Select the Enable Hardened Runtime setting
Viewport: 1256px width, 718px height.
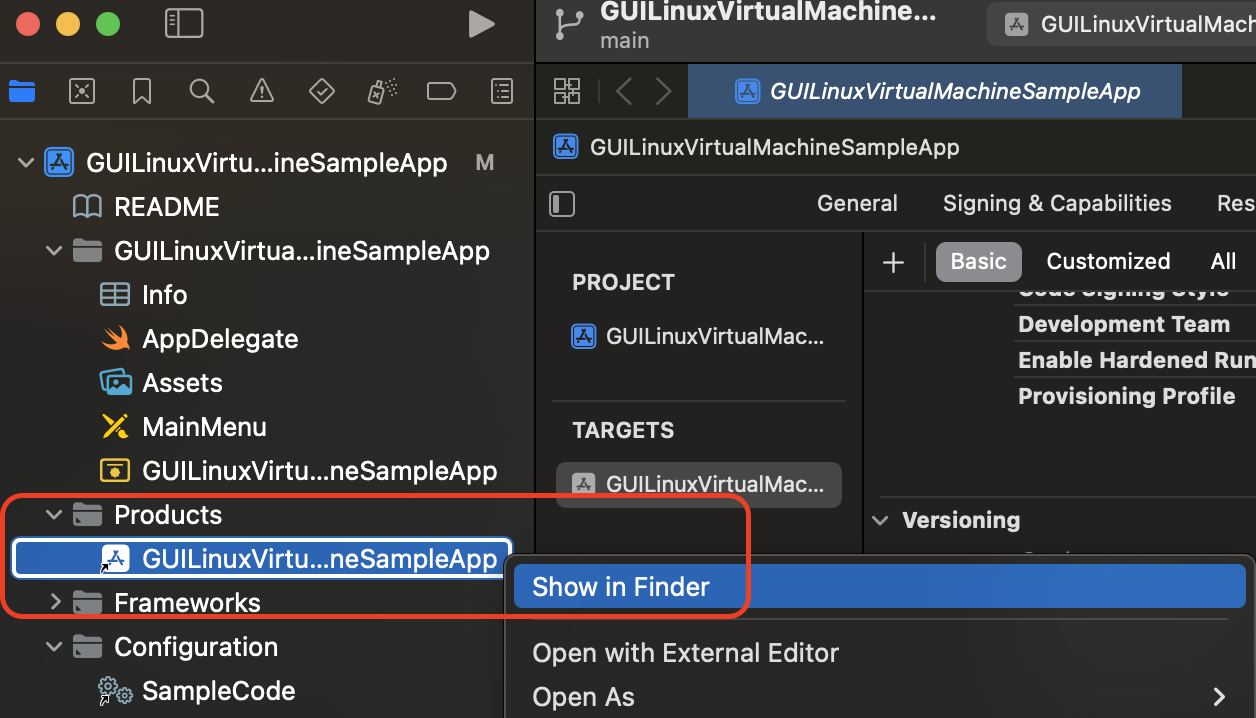(1136, 360)
